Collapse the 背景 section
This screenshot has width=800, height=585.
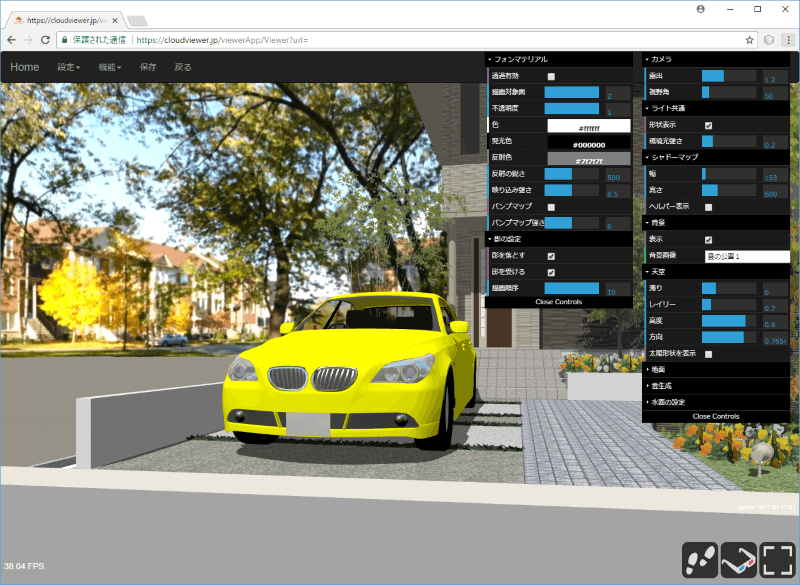(x=716, y=222)
